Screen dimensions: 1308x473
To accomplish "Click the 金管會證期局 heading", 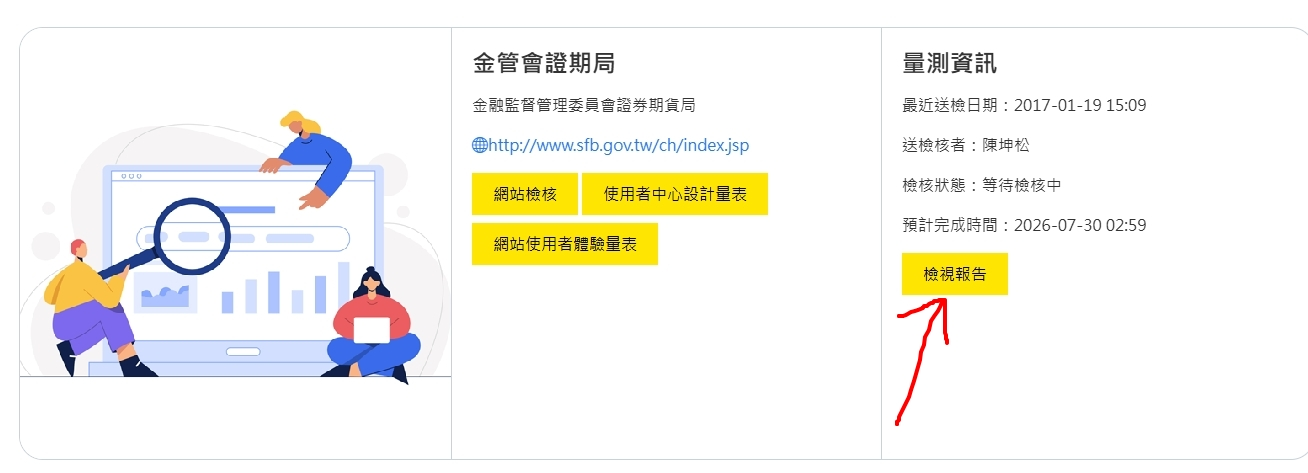I will pyautogui.click(x=544, y=64).
